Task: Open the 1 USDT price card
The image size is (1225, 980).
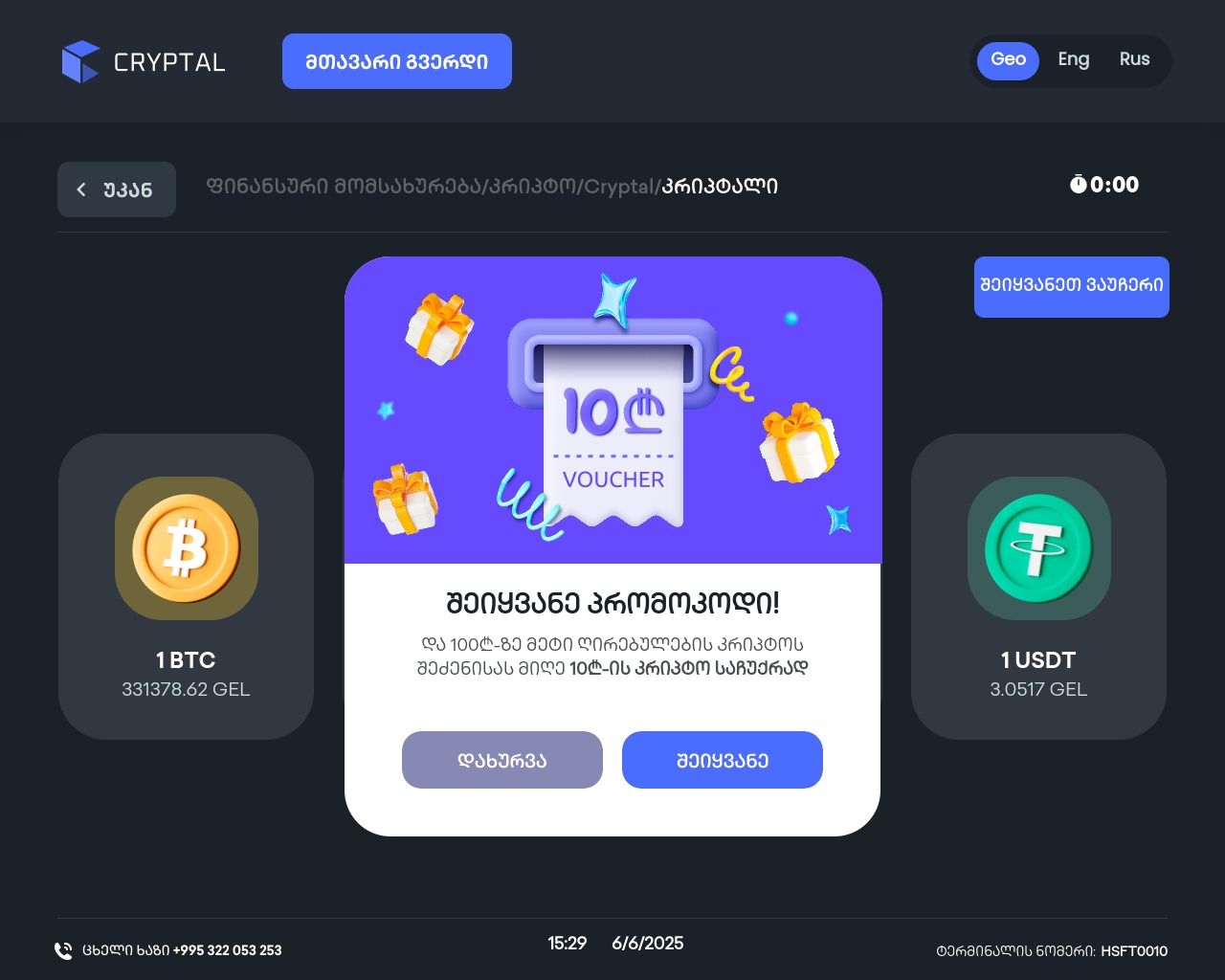Action: coord(1038,587)
